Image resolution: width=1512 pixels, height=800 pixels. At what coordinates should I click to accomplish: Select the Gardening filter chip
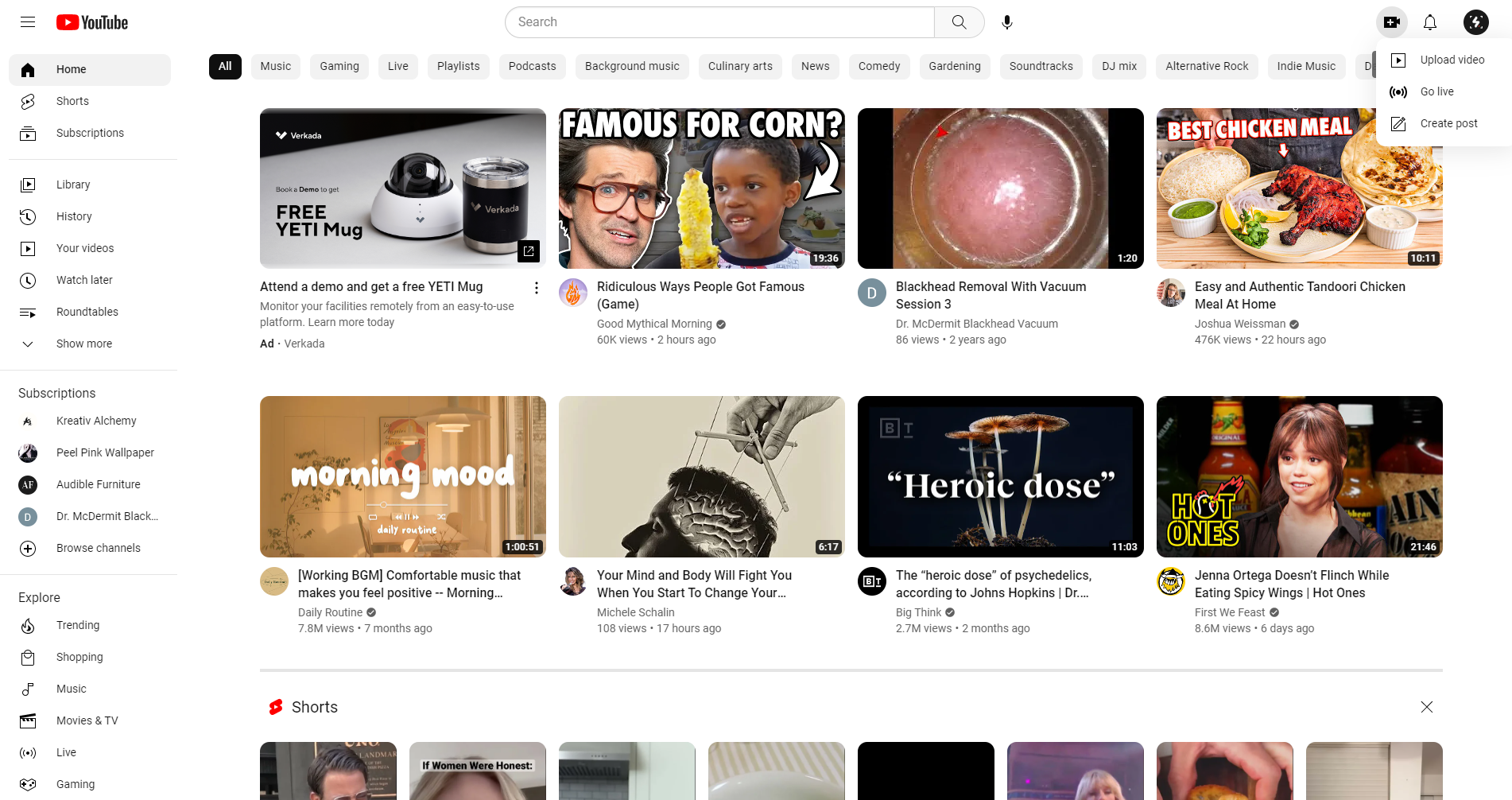pos(955,66)
